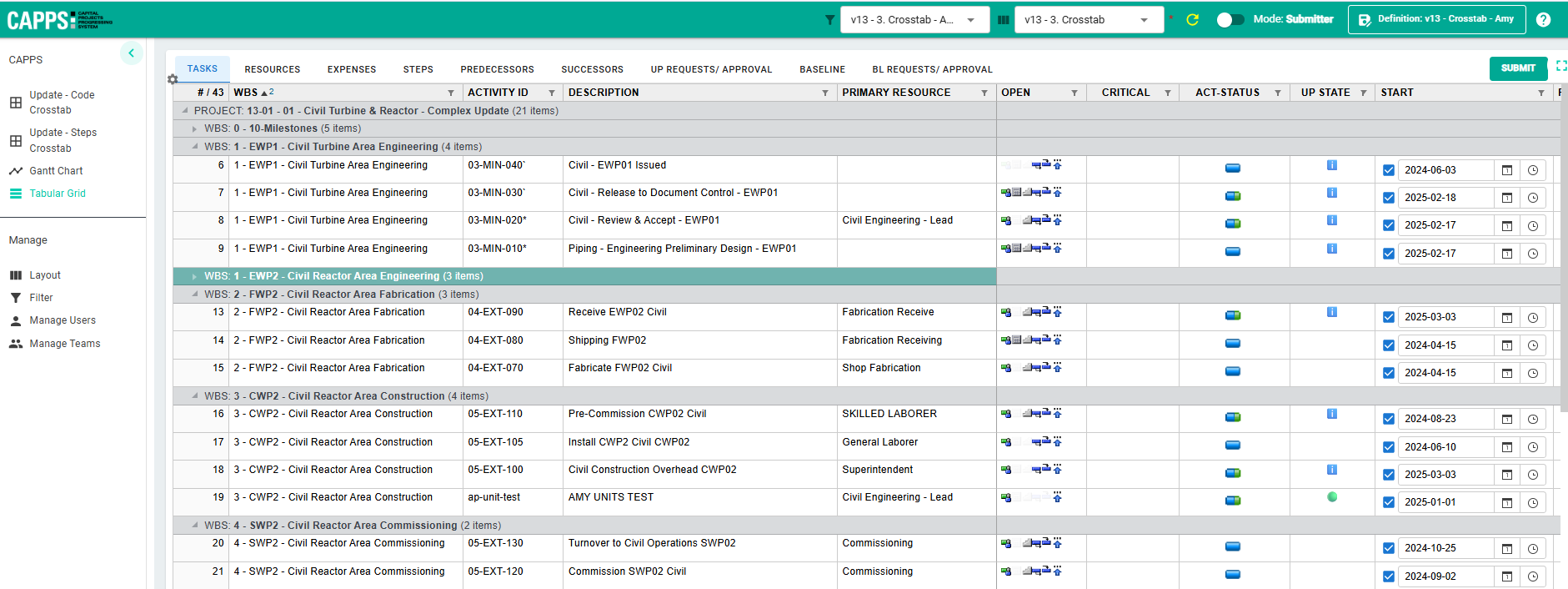Click the filter funnel icon in header
This screenshot has height=589, width=1568.
pos(829,20)
